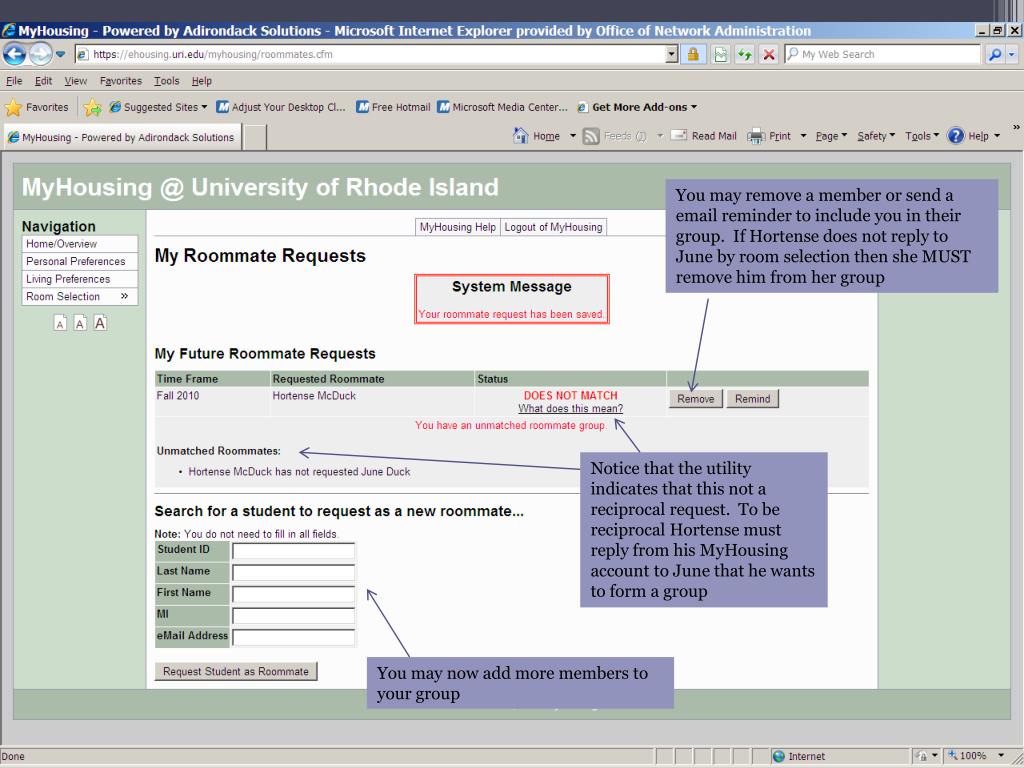Open the Tools menu in menu bar

coord(167,81)
